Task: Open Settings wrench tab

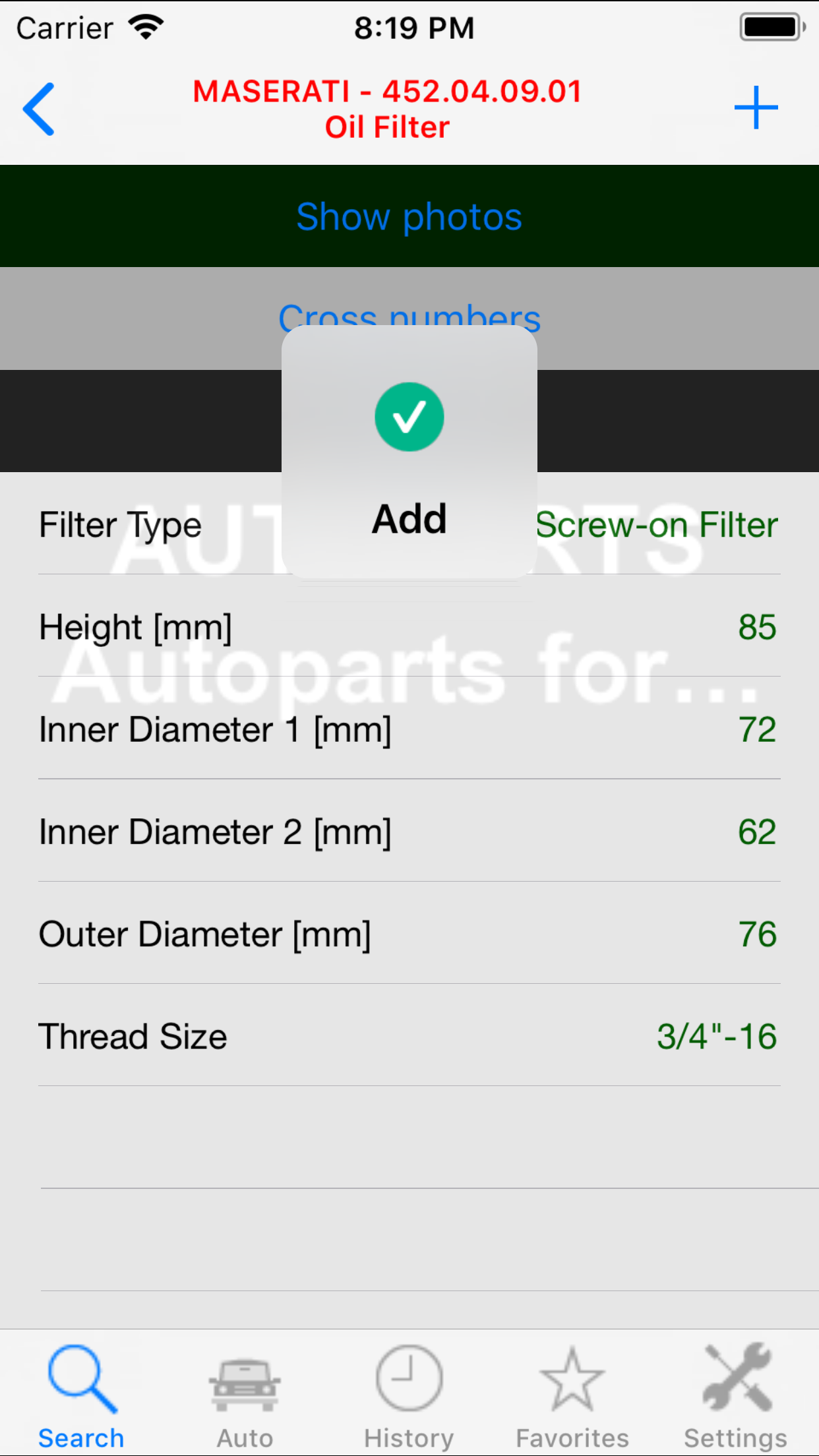Action: tap(735, 1397)
